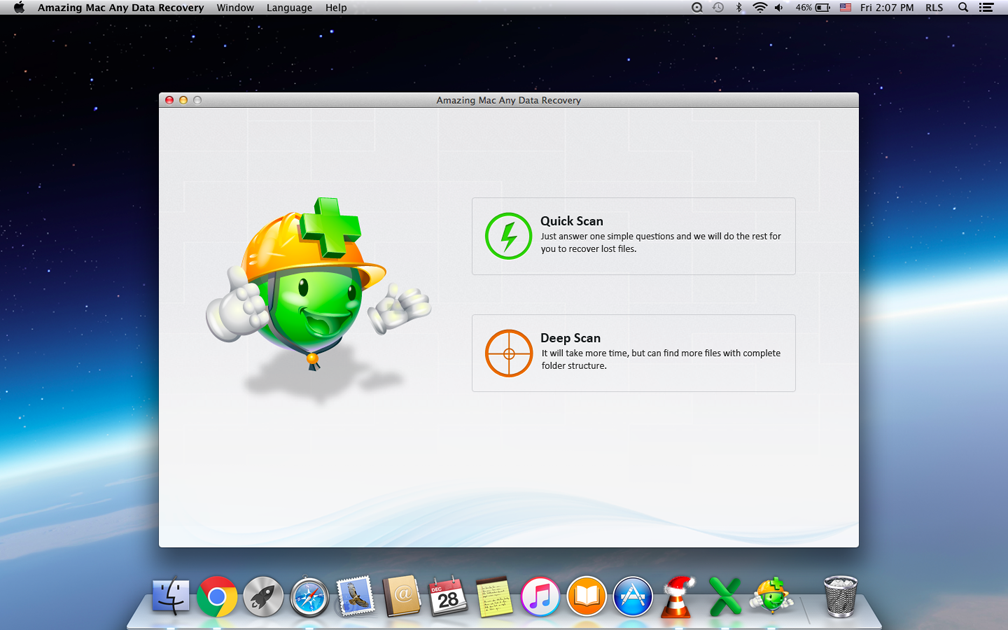Open the Help menu
Viewport: 1008px width, 630px height.
tap(336, 8)
